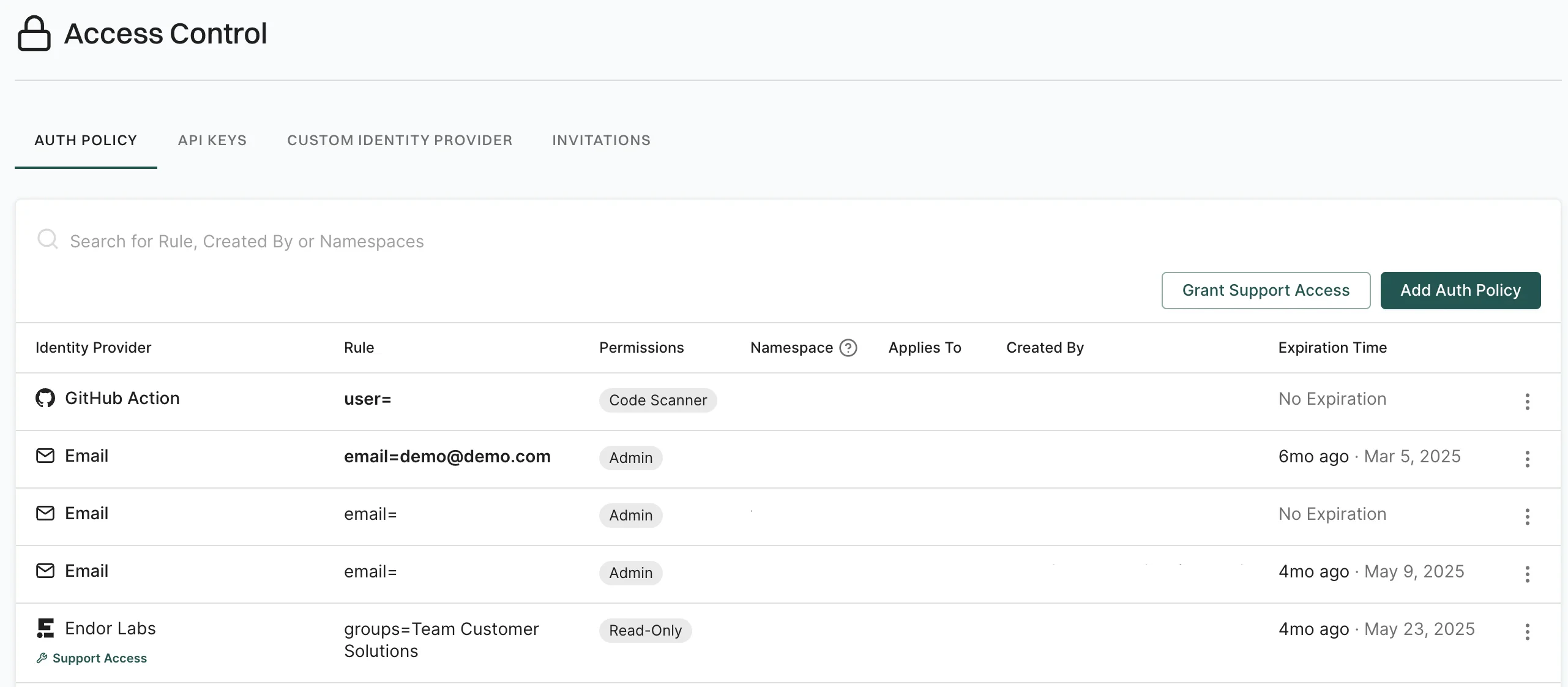1568x687 pixels.
Task: Open three-dot menu for May 9, 2025 row
Action: coord(1527,574)
